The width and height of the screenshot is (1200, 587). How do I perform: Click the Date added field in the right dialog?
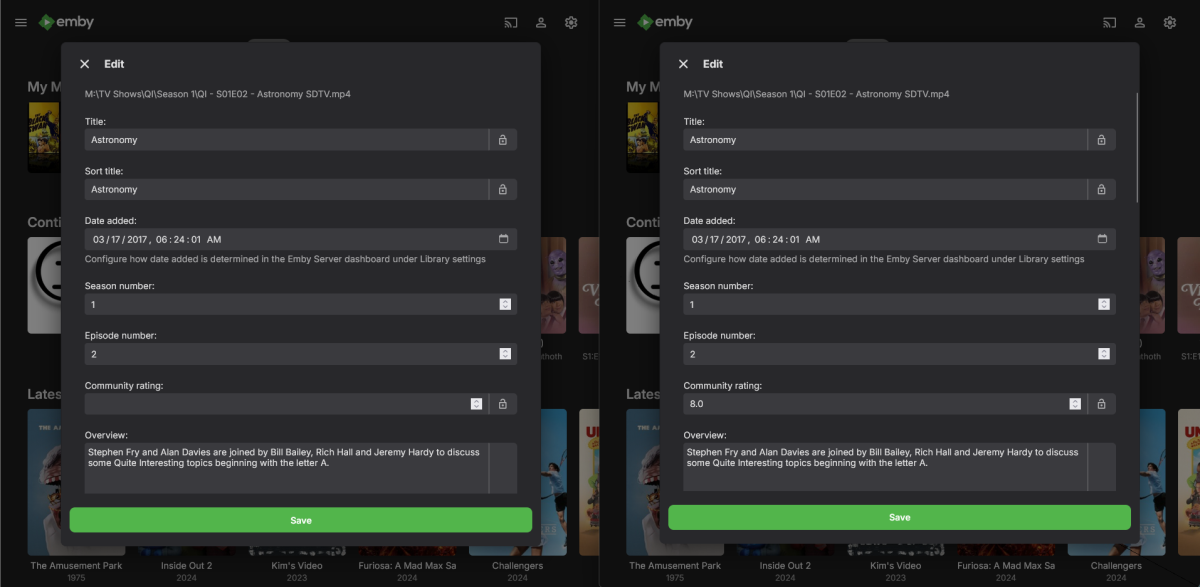[900, 239]
